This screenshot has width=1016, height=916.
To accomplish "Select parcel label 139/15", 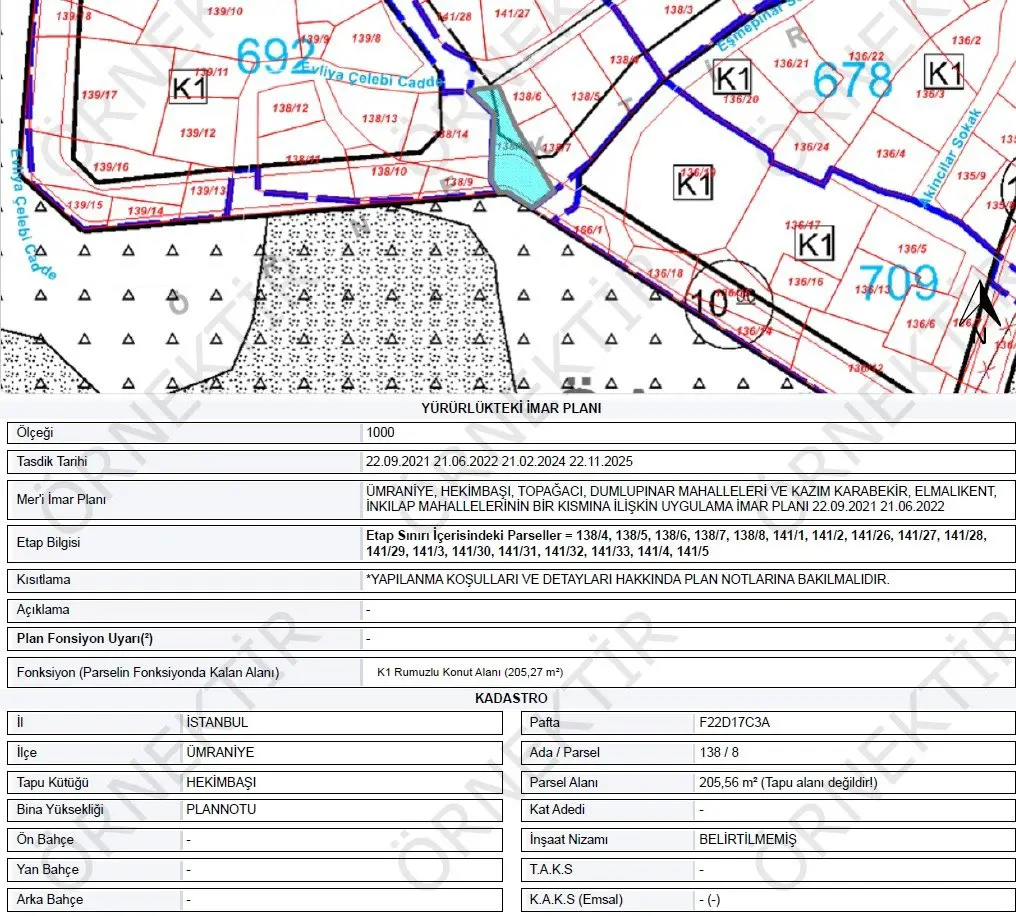I will (85, 205).
